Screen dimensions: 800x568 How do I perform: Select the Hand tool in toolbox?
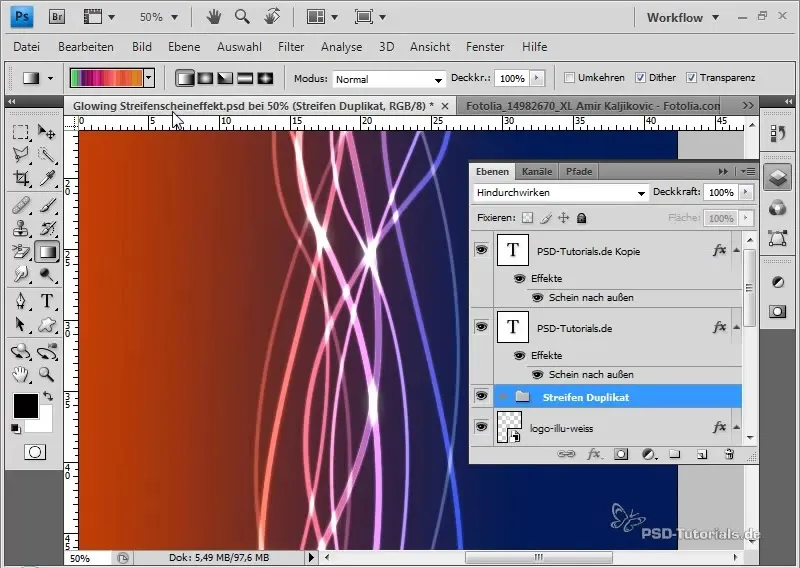pyautogui.click(x=20, y=375)
